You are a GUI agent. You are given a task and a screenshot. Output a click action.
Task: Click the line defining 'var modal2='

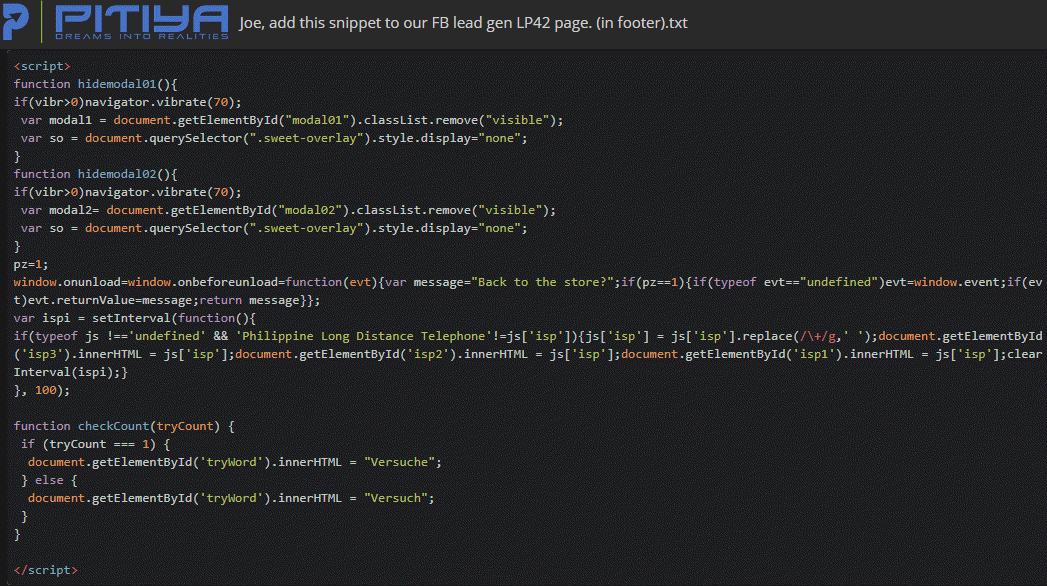[x=288, y=210]
